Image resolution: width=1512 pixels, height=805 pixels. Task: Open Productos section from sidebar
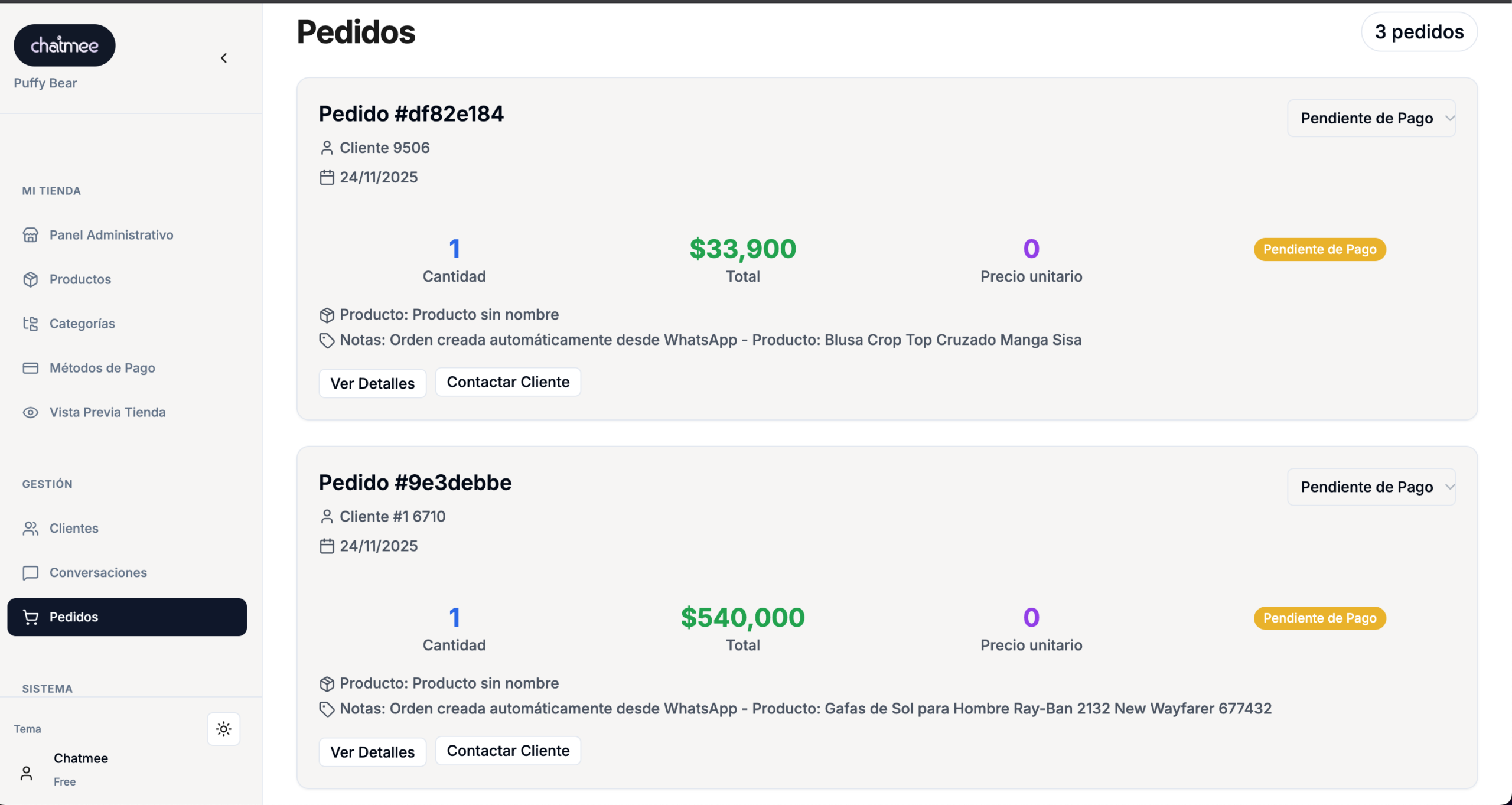pos(80,279)
